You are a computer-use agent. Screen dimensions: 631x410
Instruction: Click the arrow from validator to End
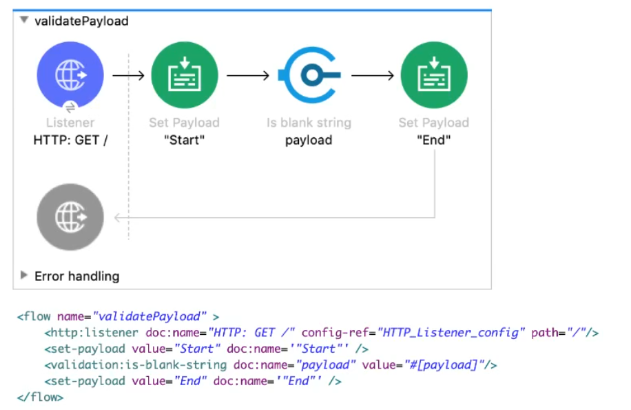click(x=369, y=75)
